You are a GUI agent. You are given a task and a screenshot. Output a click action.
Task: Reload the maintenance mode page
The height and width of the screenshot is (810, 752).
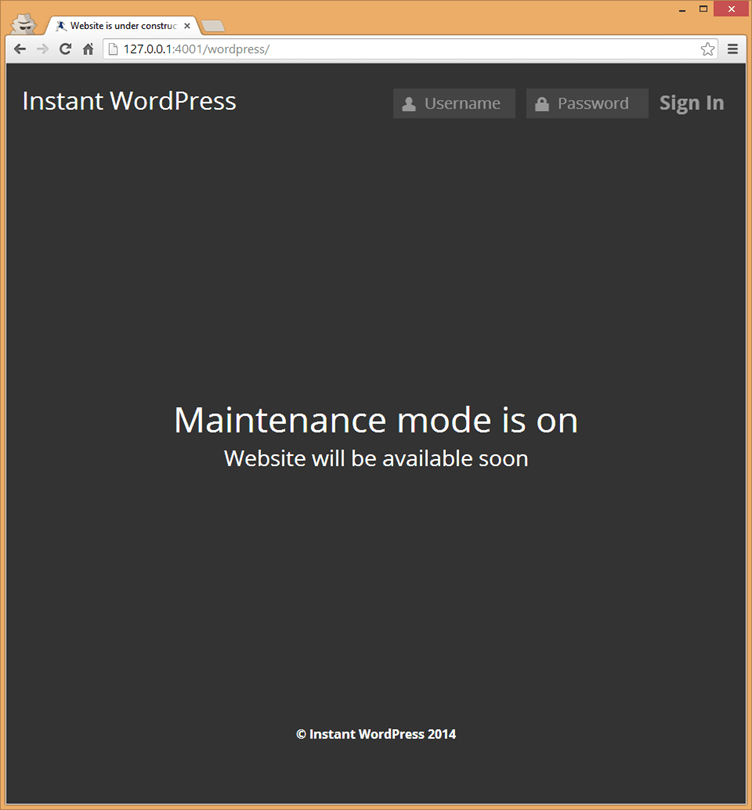click(65, 49)
